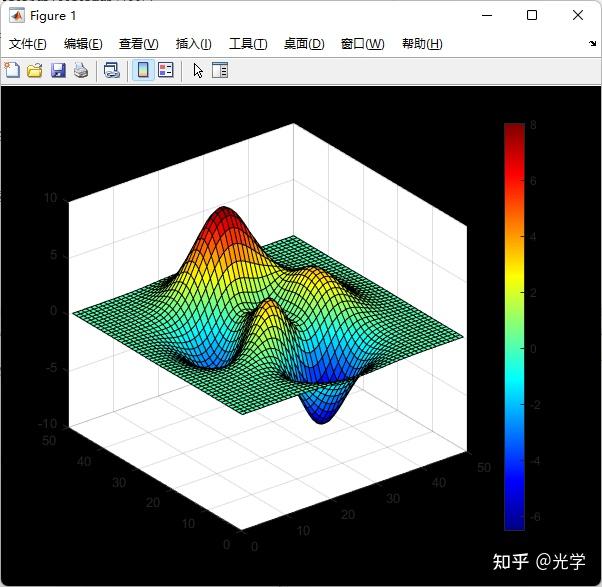The image size is (602, 587).
Task: Open the 工具(T) menu
Action: tap(248, 44)
